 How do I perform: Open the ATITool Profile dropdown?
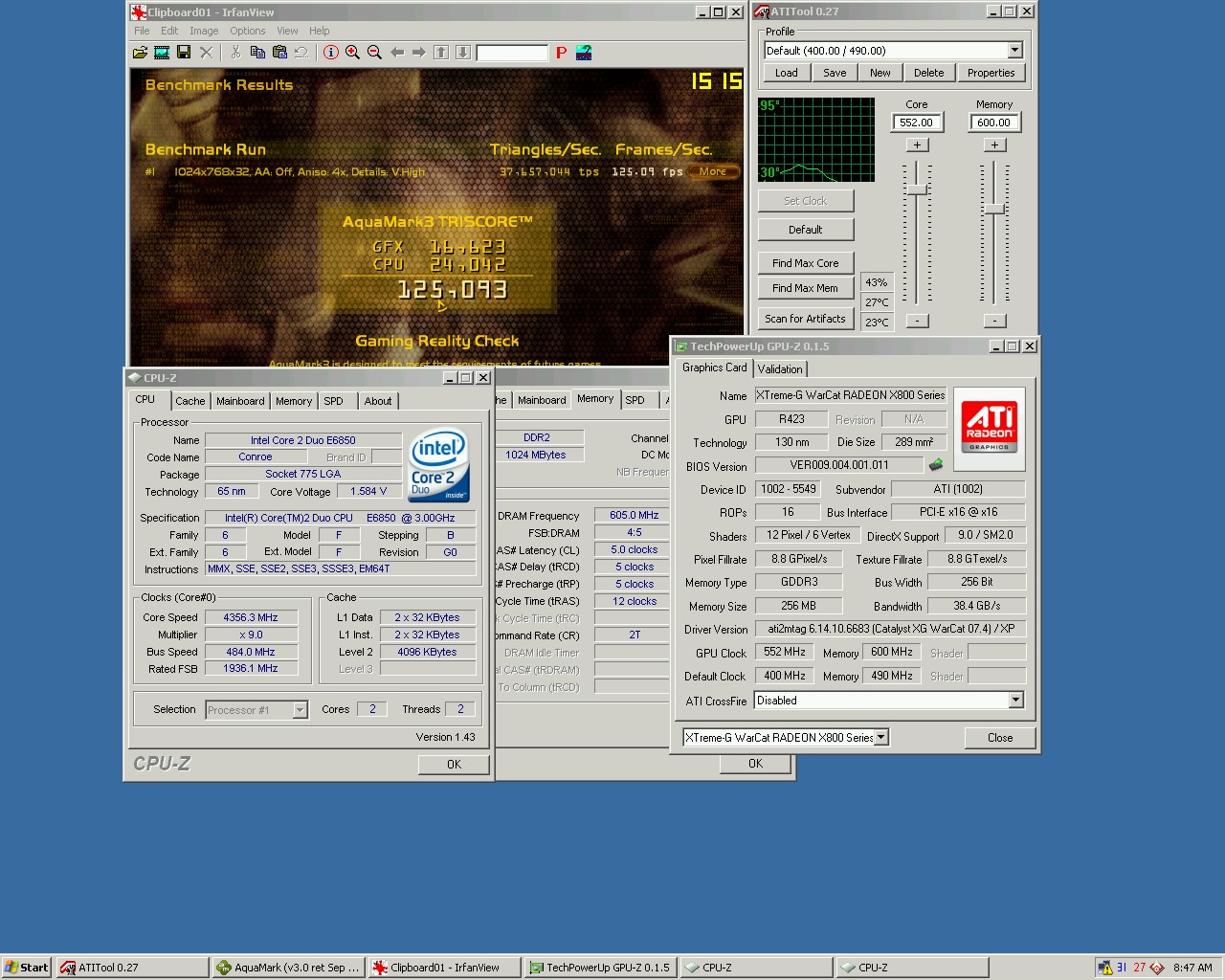coord(1014,51)
